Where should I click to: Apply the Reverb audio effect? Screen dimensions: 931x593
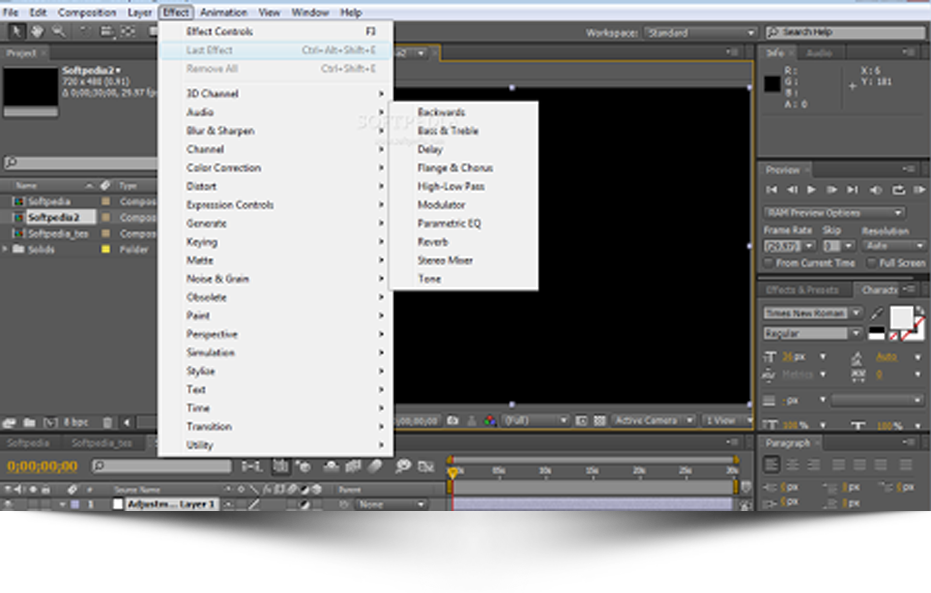pos(463,242)
